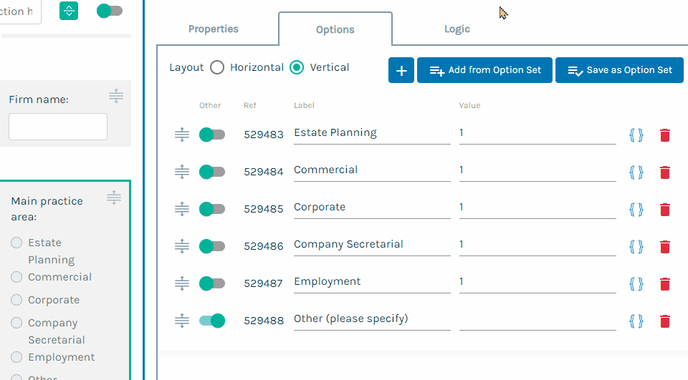
Task: Click the green expand/collapse icon button top left
Action: tap(69, 11)
